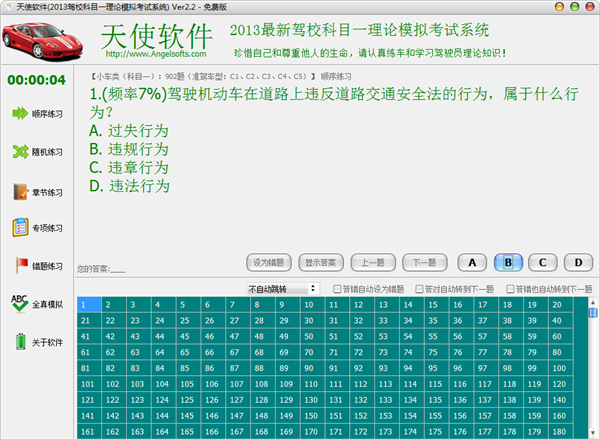
Task: Select option C. 违章行为 text
Action: pos(129,168)
